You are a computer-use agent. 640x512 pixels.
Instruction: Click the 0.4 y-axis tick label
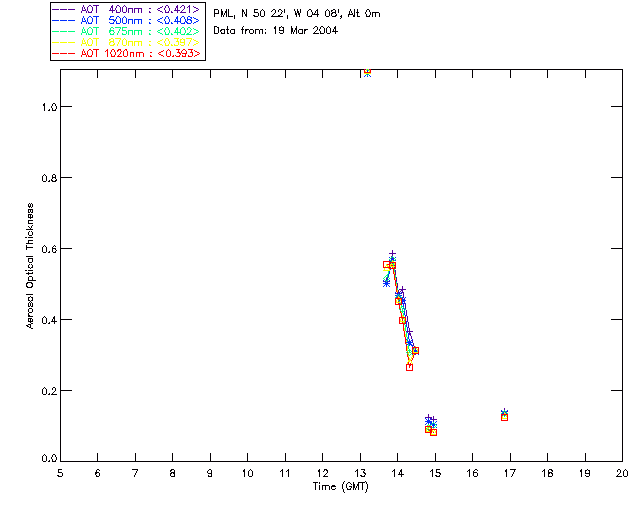(48, 320)
